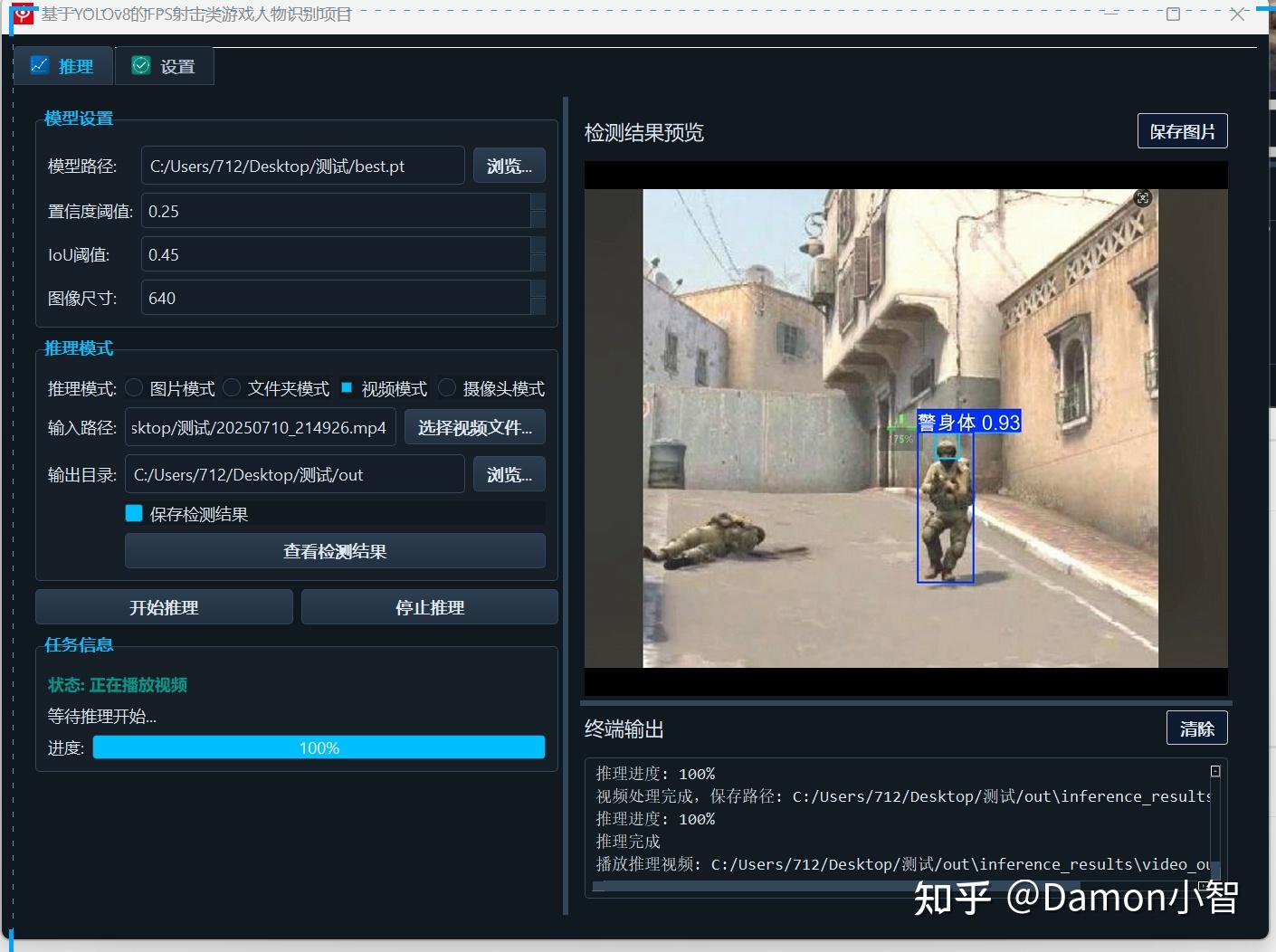Switch to the 设置 tab

tap(165, 65)
